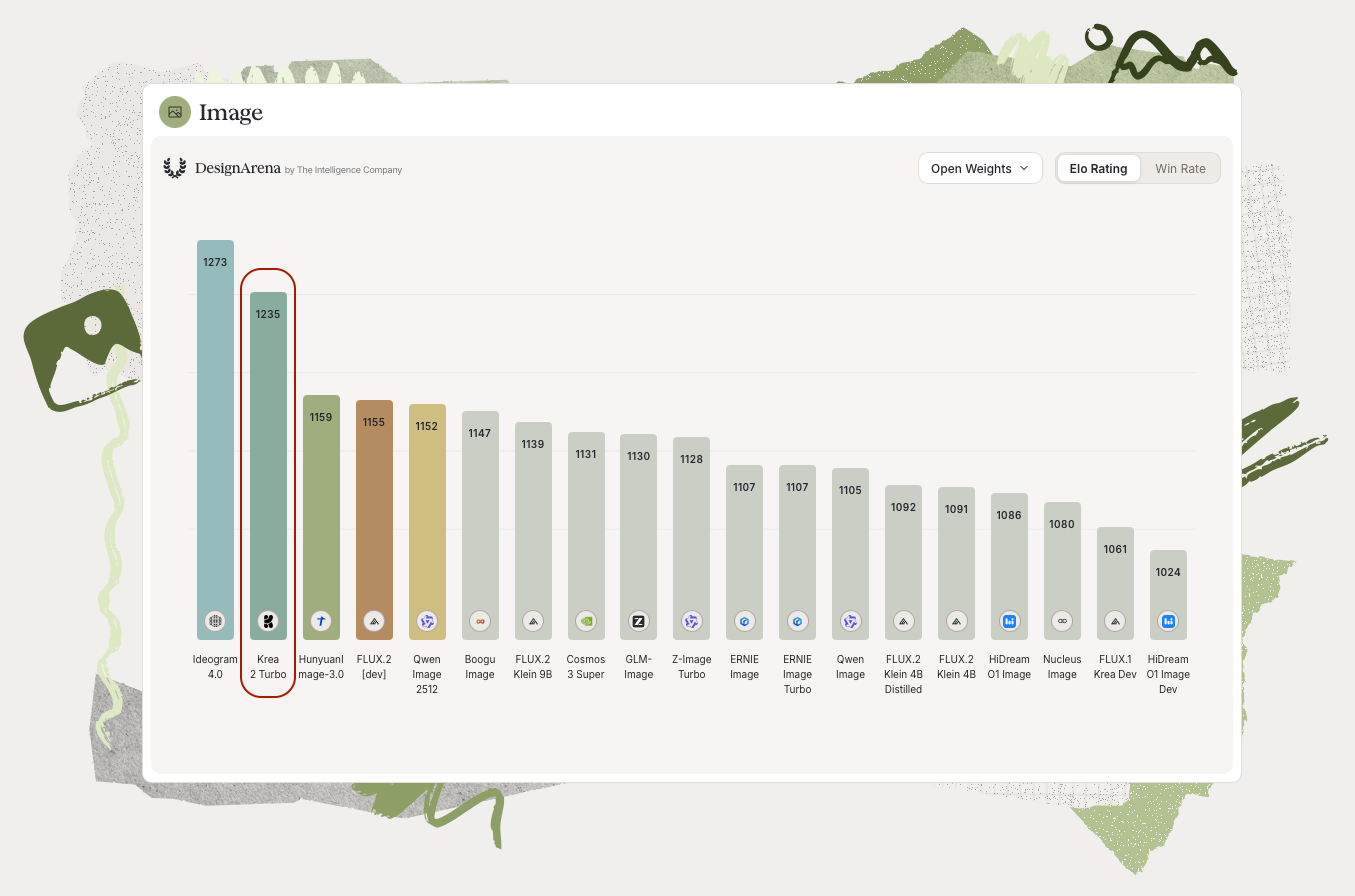Switch the chart to Win Rate
Image resolution: width=1355 pixels, height=896 pixels.
pos(1180,168)
